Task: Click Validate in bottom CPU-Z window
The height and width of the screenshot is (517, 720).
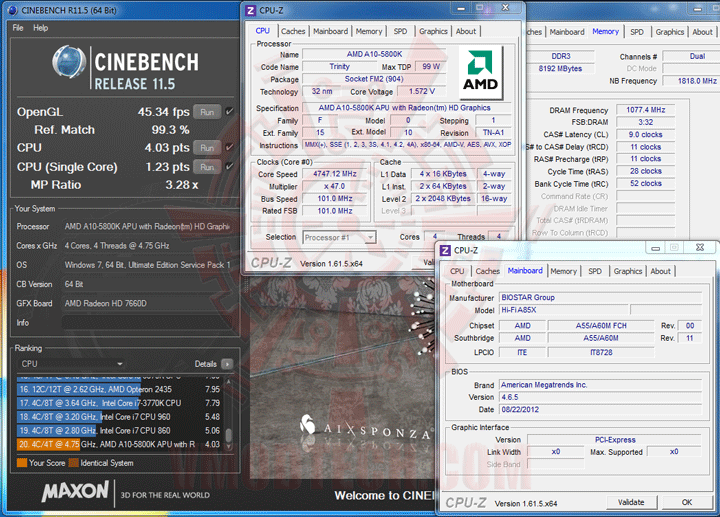Action: (631, 502)
